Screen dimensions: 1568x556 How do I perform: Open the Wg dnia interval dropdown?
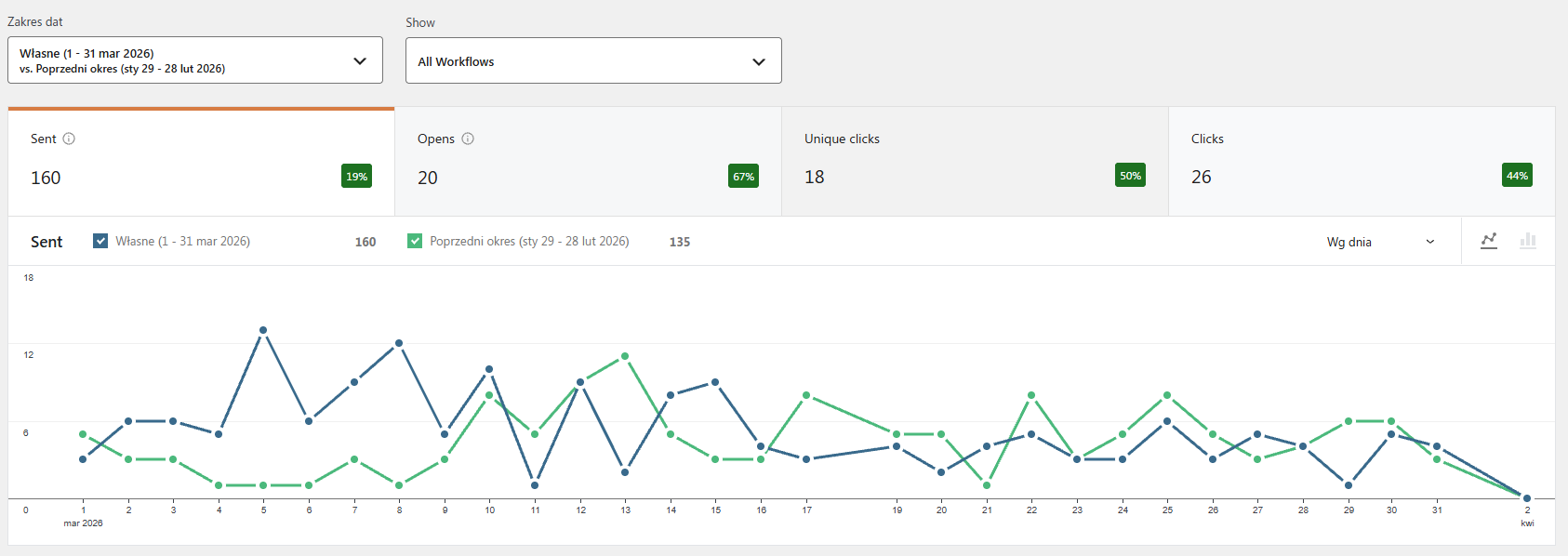1381,242
